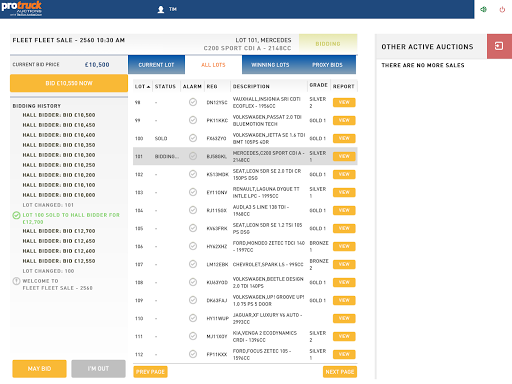
Task: View report for lot 101 Mercedes
Action: pos(344,156)
